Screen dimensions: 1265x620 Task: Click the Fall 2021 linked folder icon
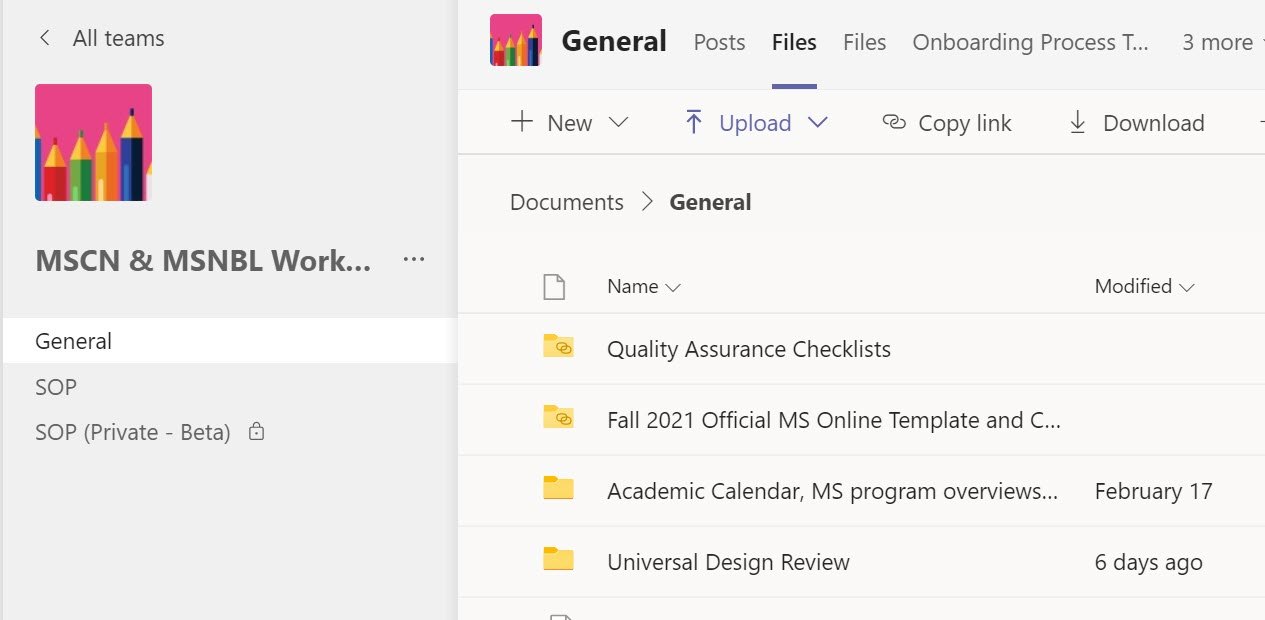(558, 417)
